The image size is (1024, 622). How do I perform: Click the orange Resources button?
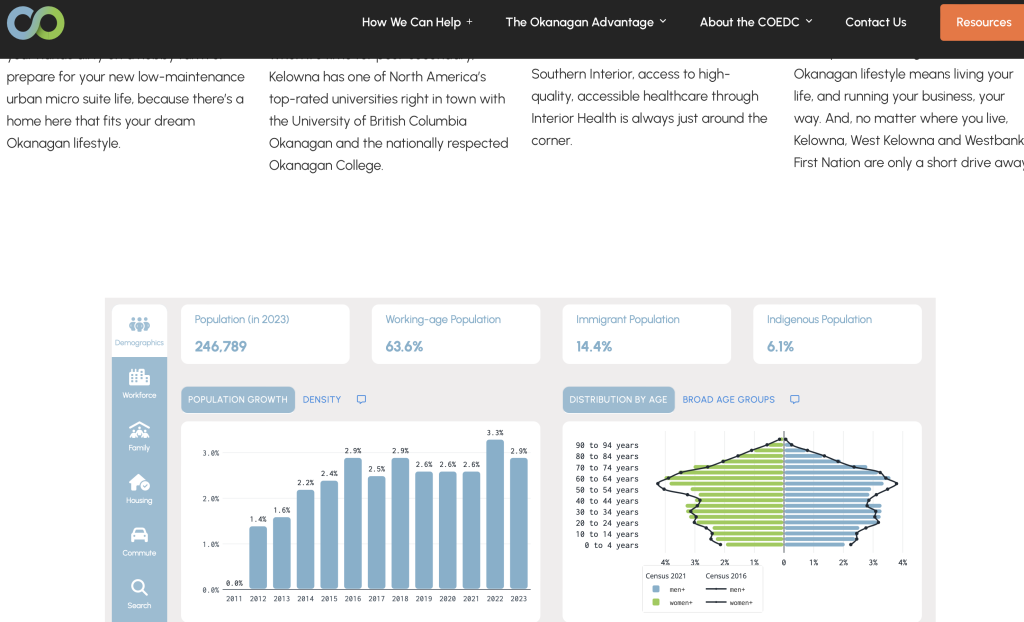point(982,22)
